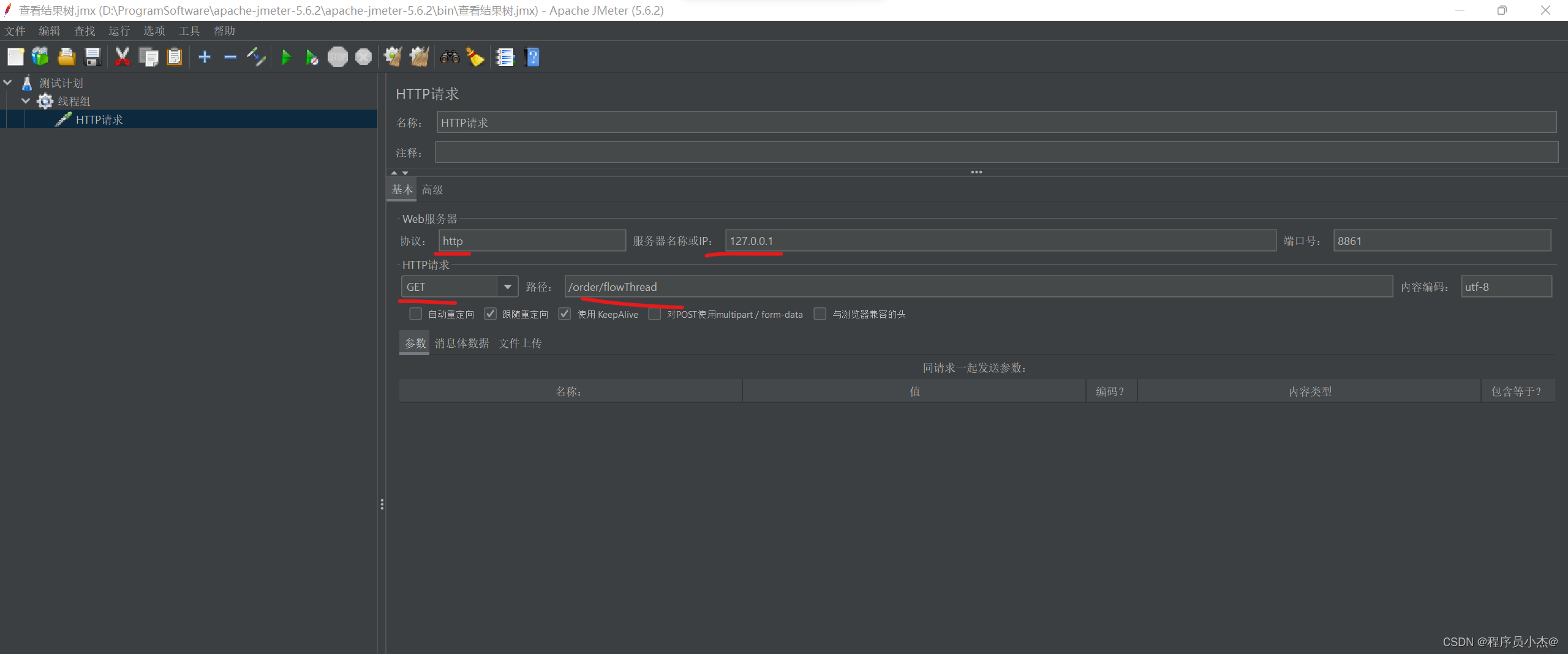Uncheck the 使用 KeepAlive checkbox

point(565,314)
